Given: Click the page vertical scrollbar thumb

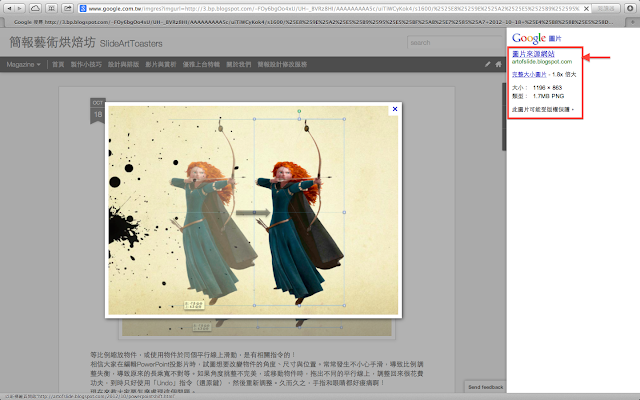Looking at the screenshot, I should click(x=504, y=117).
